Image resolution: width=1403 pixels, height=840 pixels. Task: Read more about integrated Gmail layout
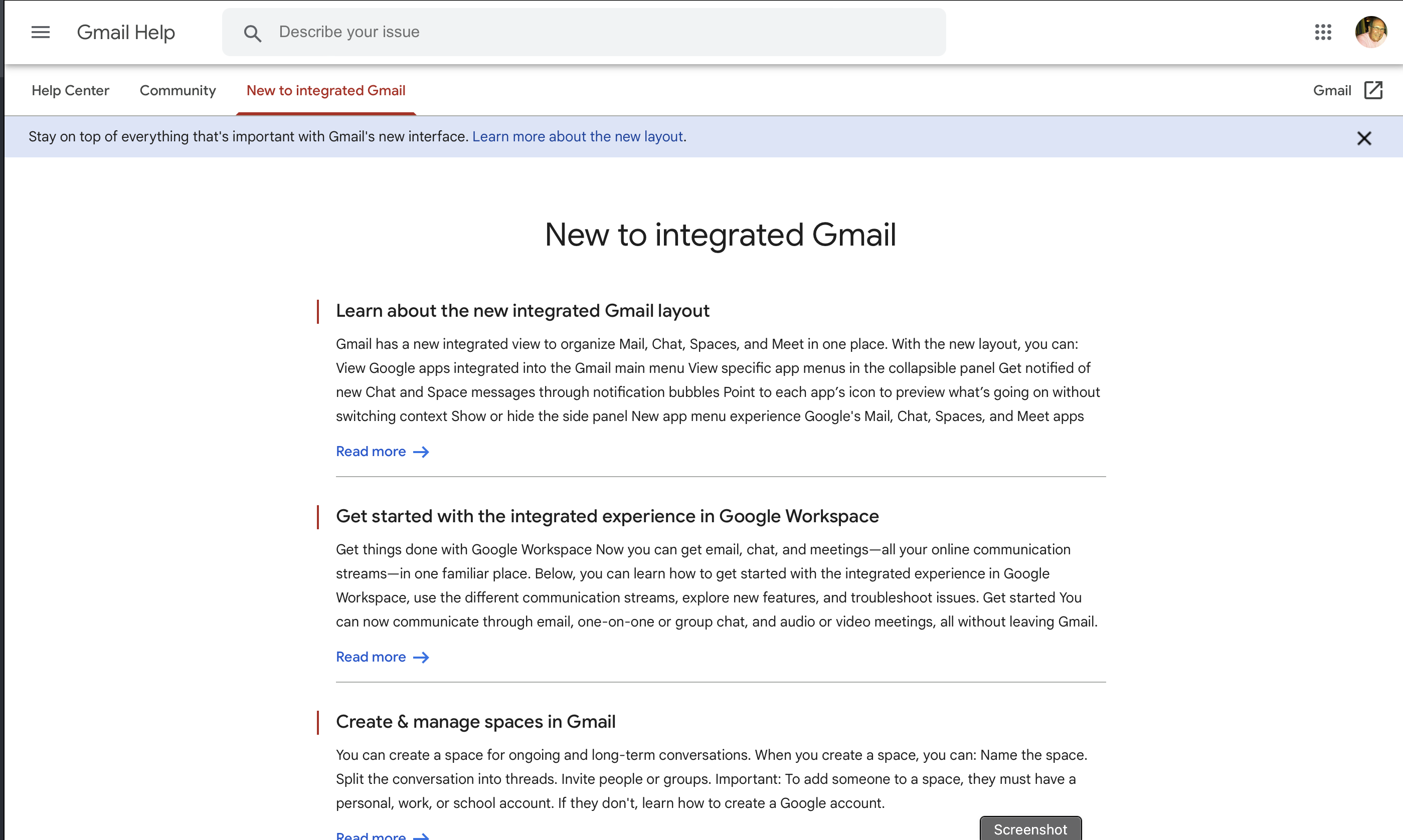pos(371,452)
